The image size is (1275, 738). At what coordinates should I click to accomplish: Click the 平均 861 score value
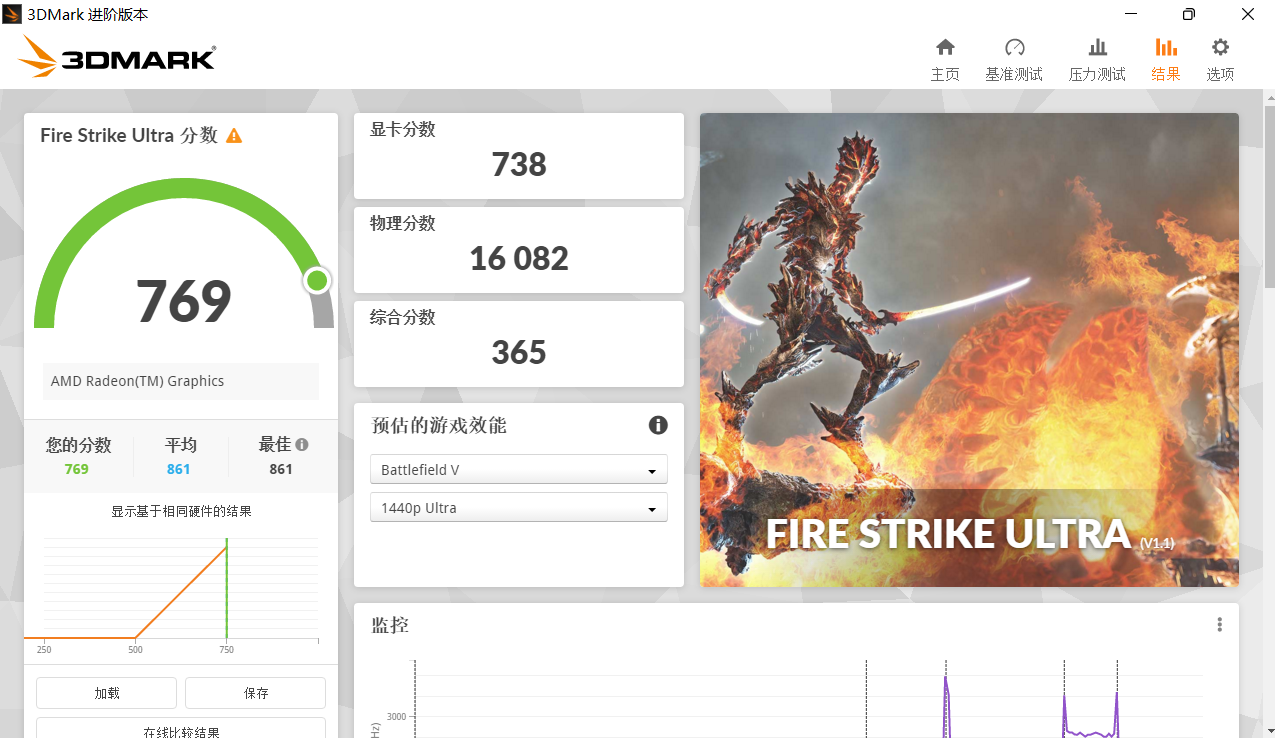pyautogui.click(x=179, y=469)
